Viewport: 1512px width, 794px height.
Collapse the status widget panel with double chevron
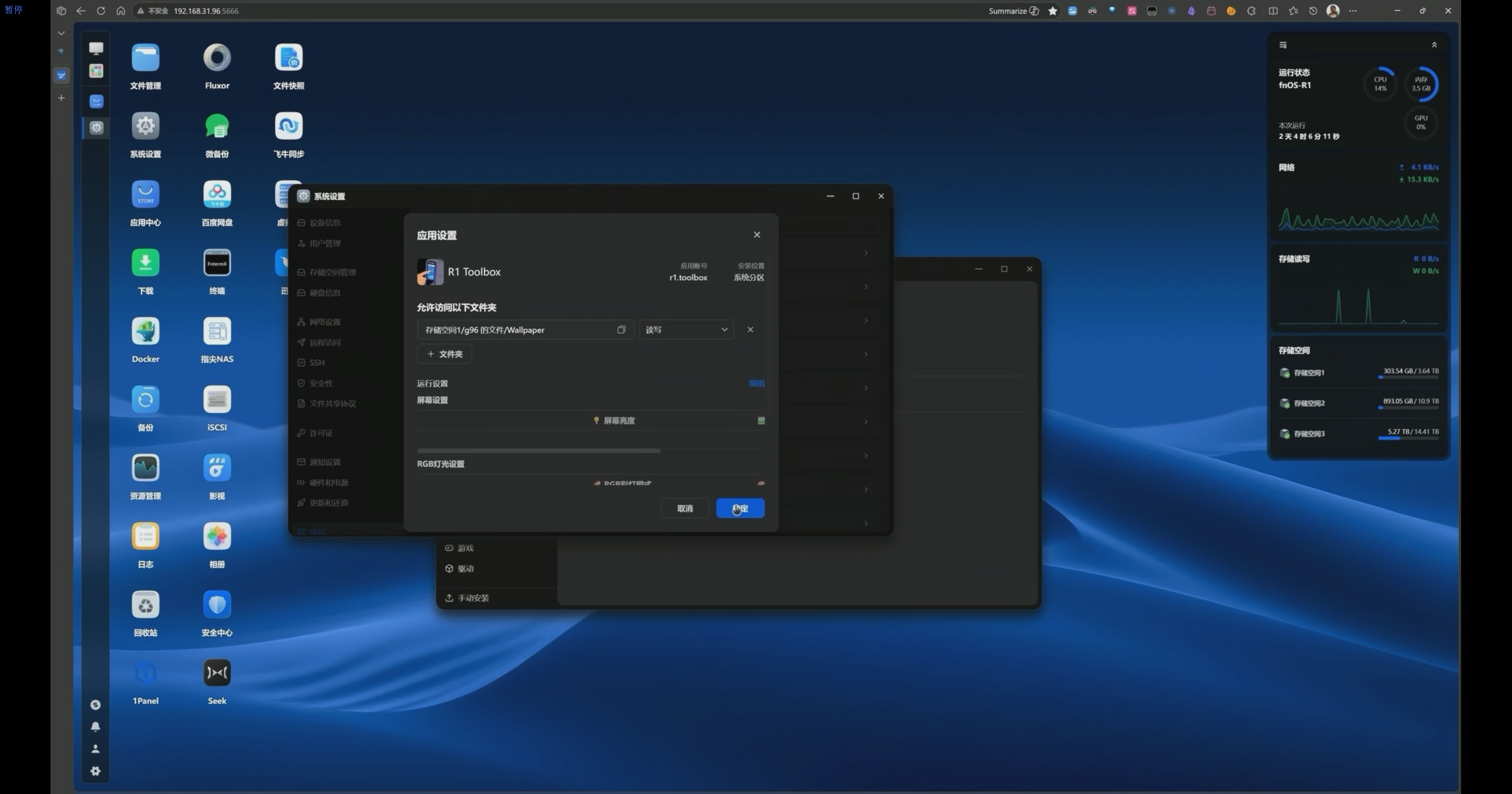tap(1434, 45)
